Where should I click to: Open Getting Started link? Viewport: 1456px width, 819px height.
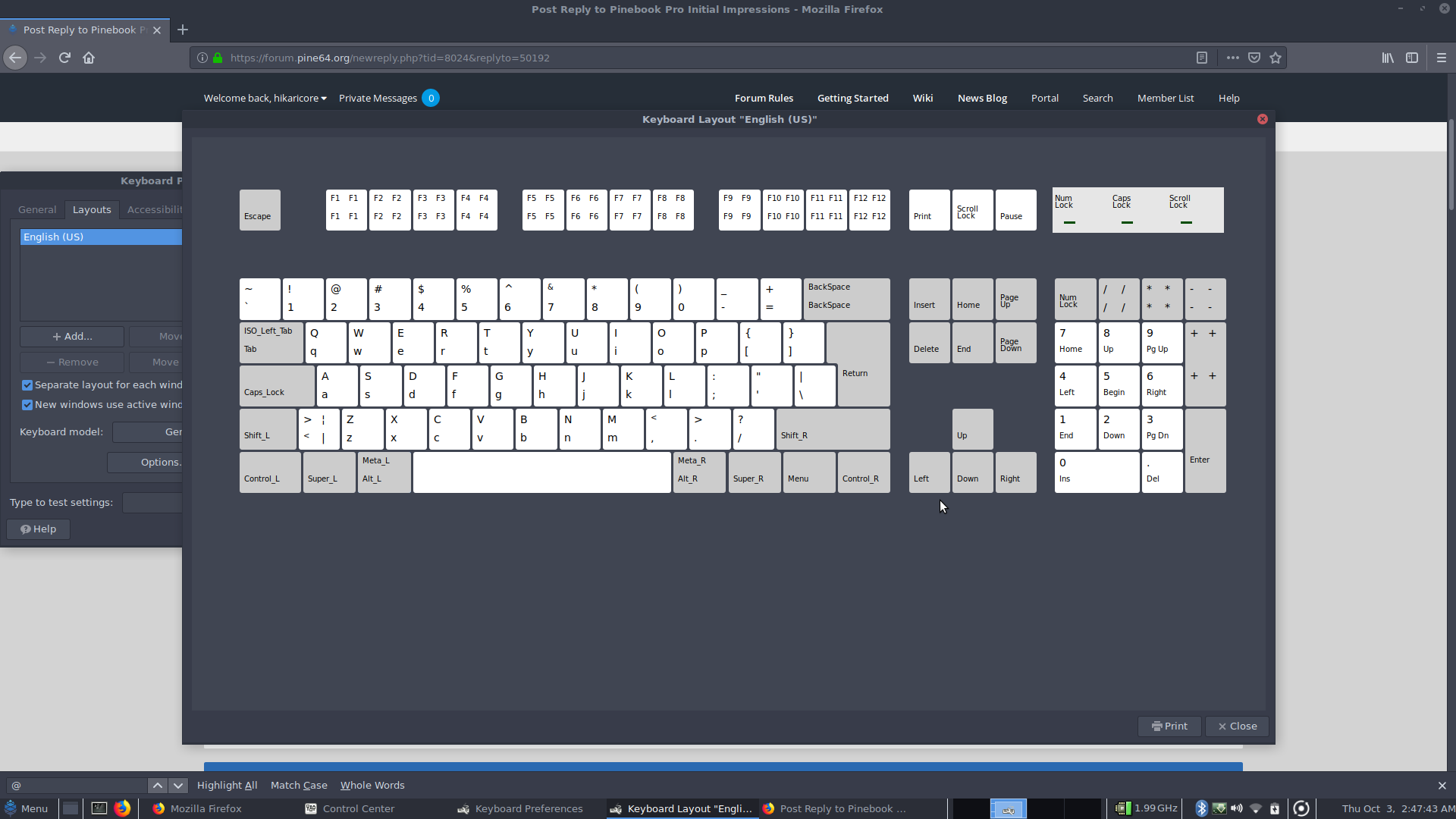click(x=852, y=99)
